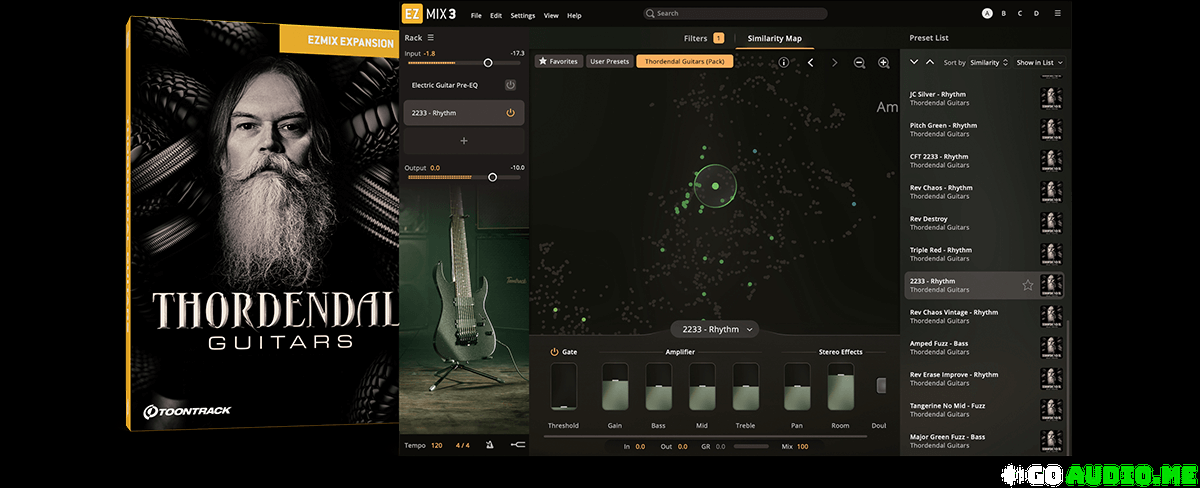This screenshot has width=1200, height=488.
Task: Go back with left chevron arrow
Action: click(x=810, y=62)
